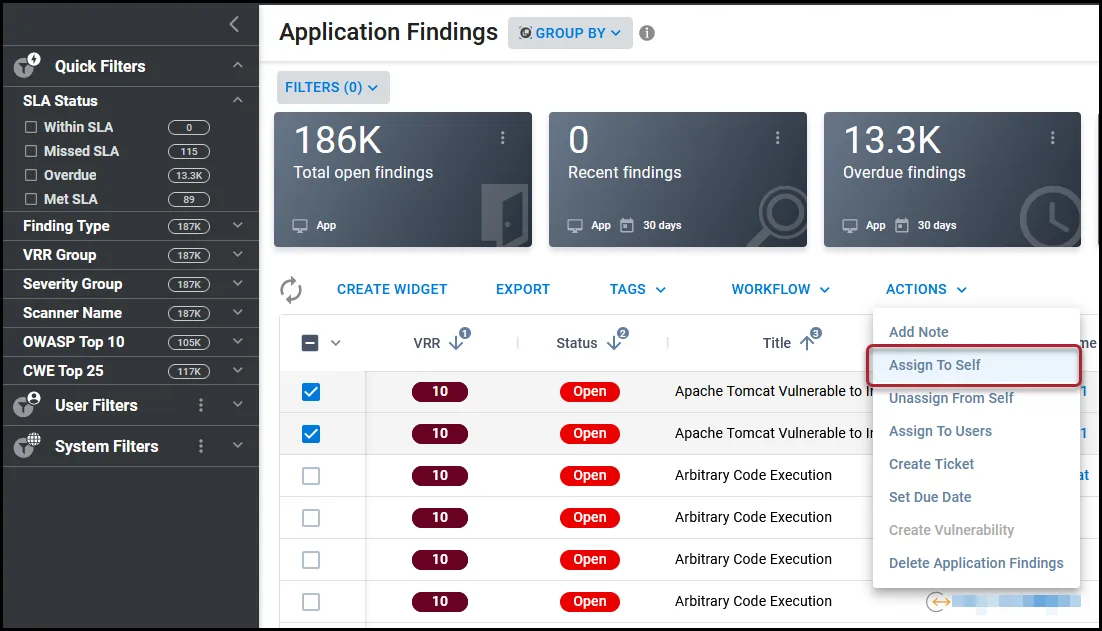Expand the Scanner Name filter section
This screenshot has width=1102, height=631.
[238, 313]
